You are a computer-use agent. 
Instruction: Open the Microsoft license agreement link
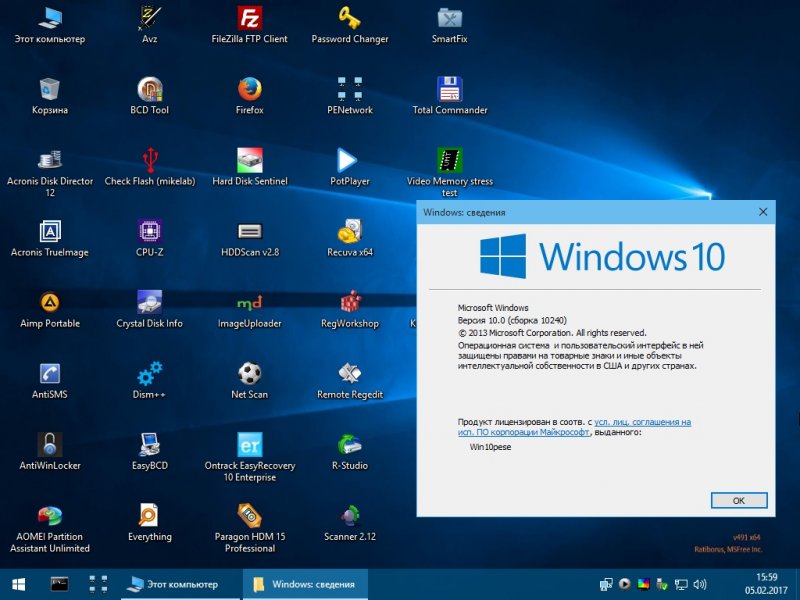pyautogui.click(x=574, y=427)
